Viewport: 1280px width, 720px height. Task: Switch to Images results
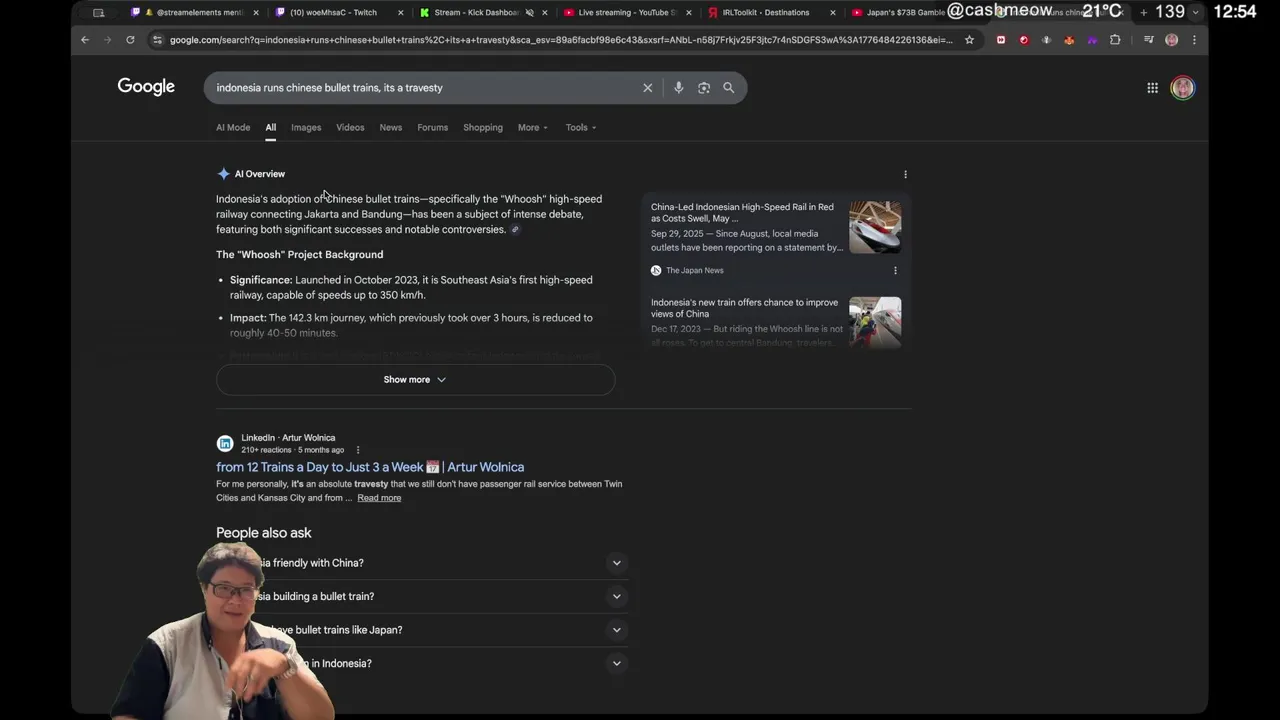(306, 128)
